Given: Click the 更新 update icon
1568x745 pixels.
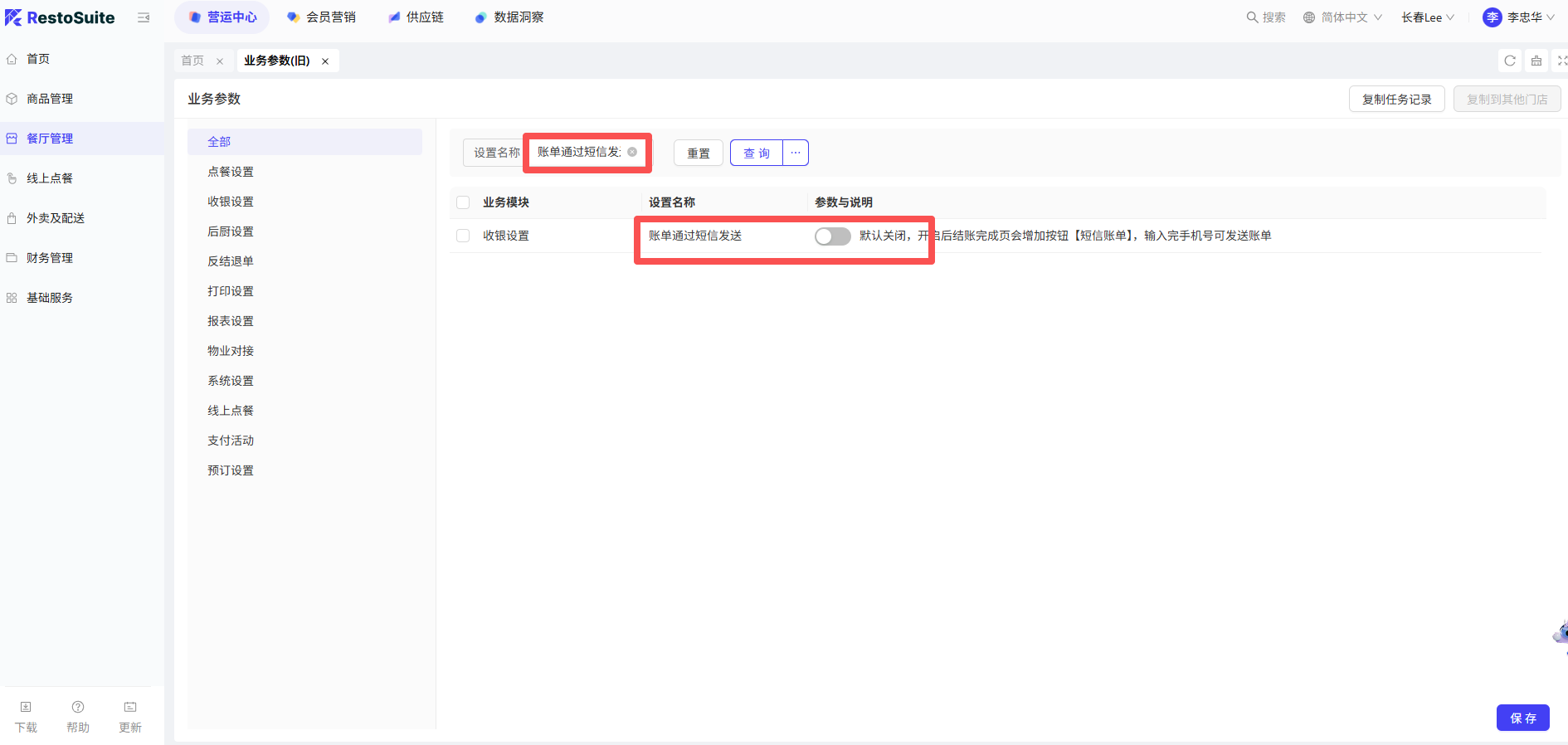Looking at the screenshot, I should click(x=130, y=708).
